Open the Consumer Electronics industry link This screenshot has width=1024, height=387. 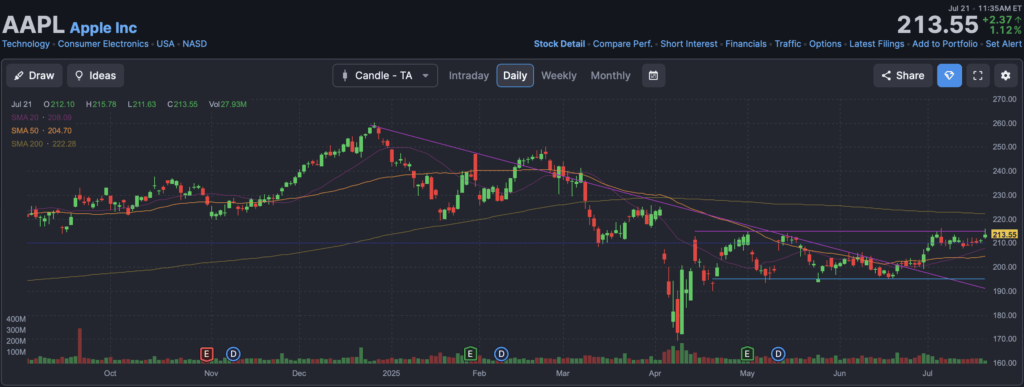point(103,44)
